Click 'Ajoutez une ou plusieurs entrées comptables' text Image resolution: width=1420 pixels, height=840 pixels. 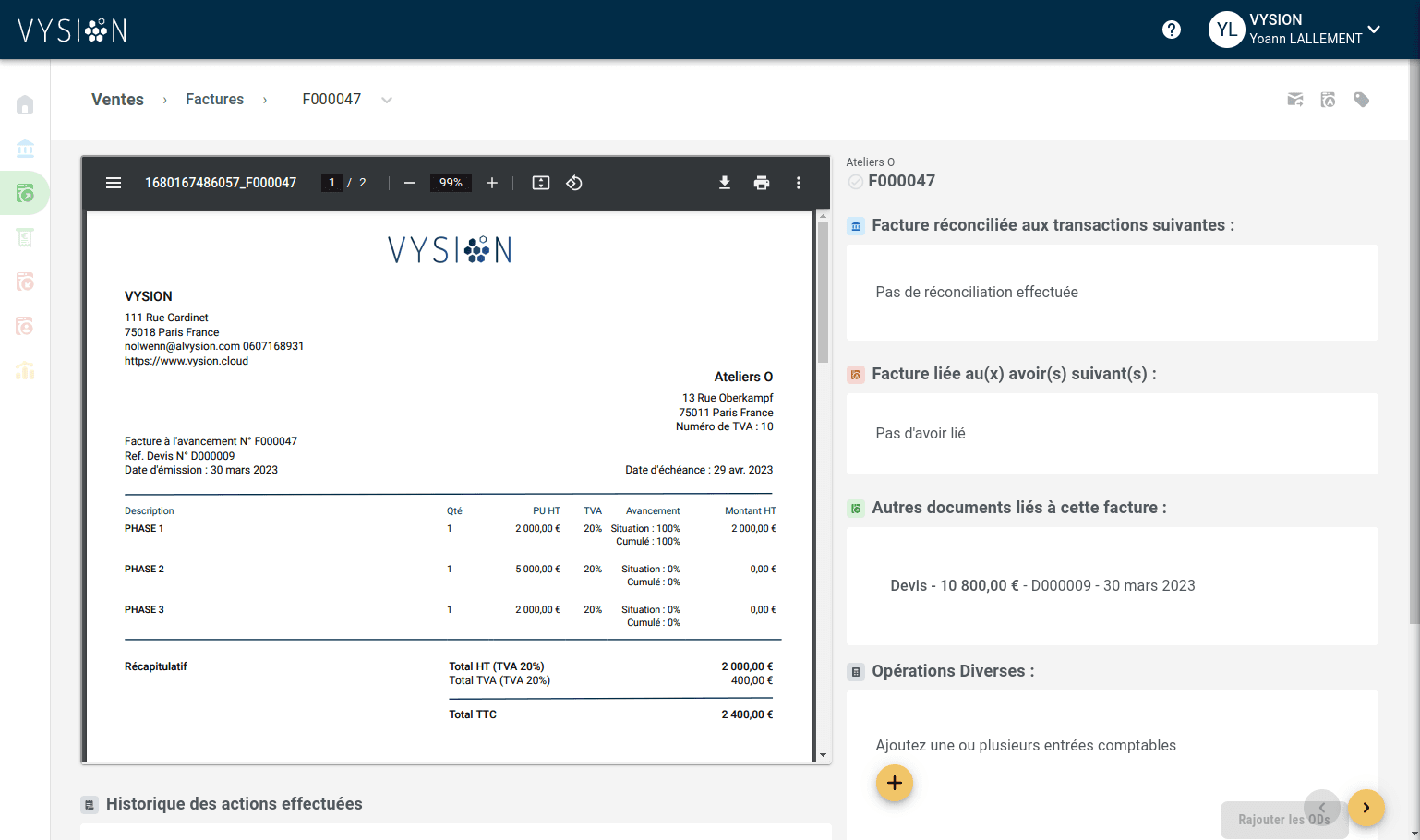1026,745
